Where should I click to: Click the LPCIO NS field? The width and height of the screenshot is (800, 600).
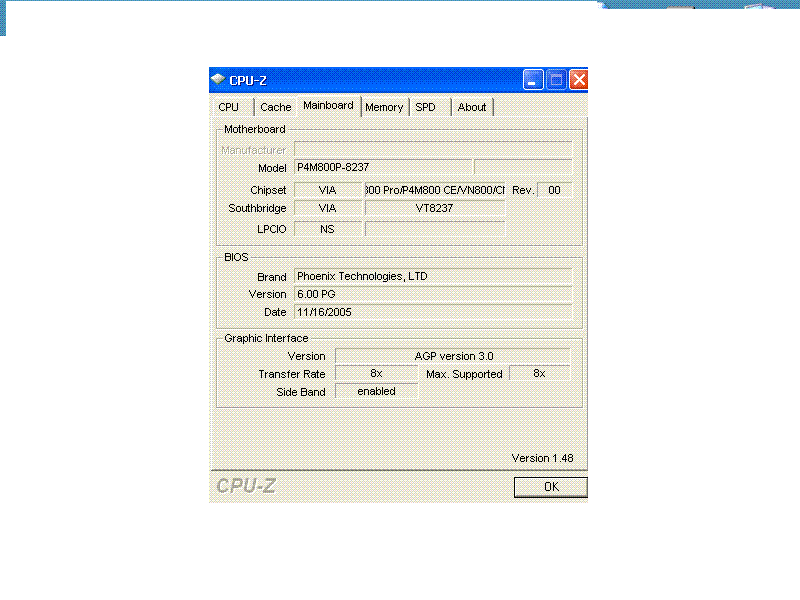[x=328, y=229]
